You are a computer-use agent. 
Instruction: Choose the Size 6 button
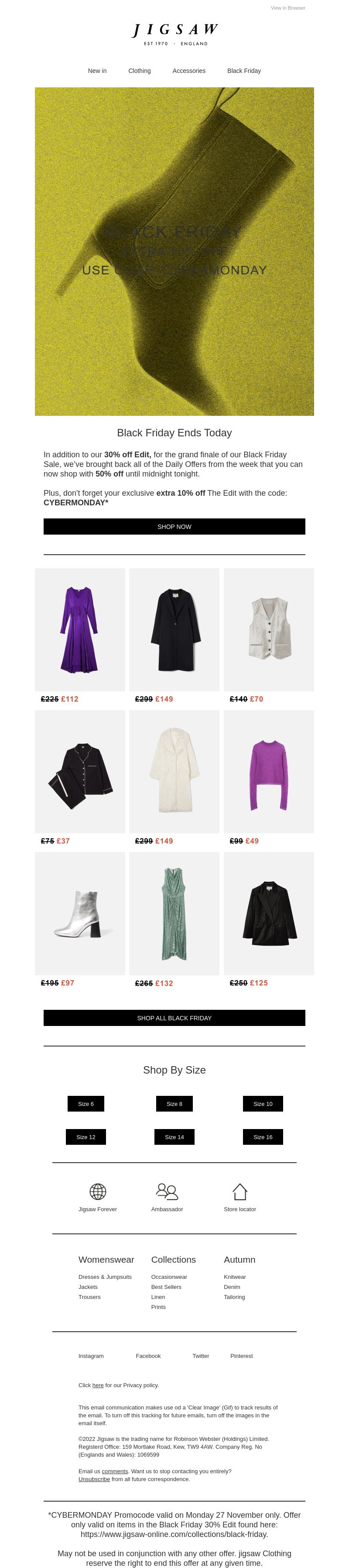tap(86, 1104)
